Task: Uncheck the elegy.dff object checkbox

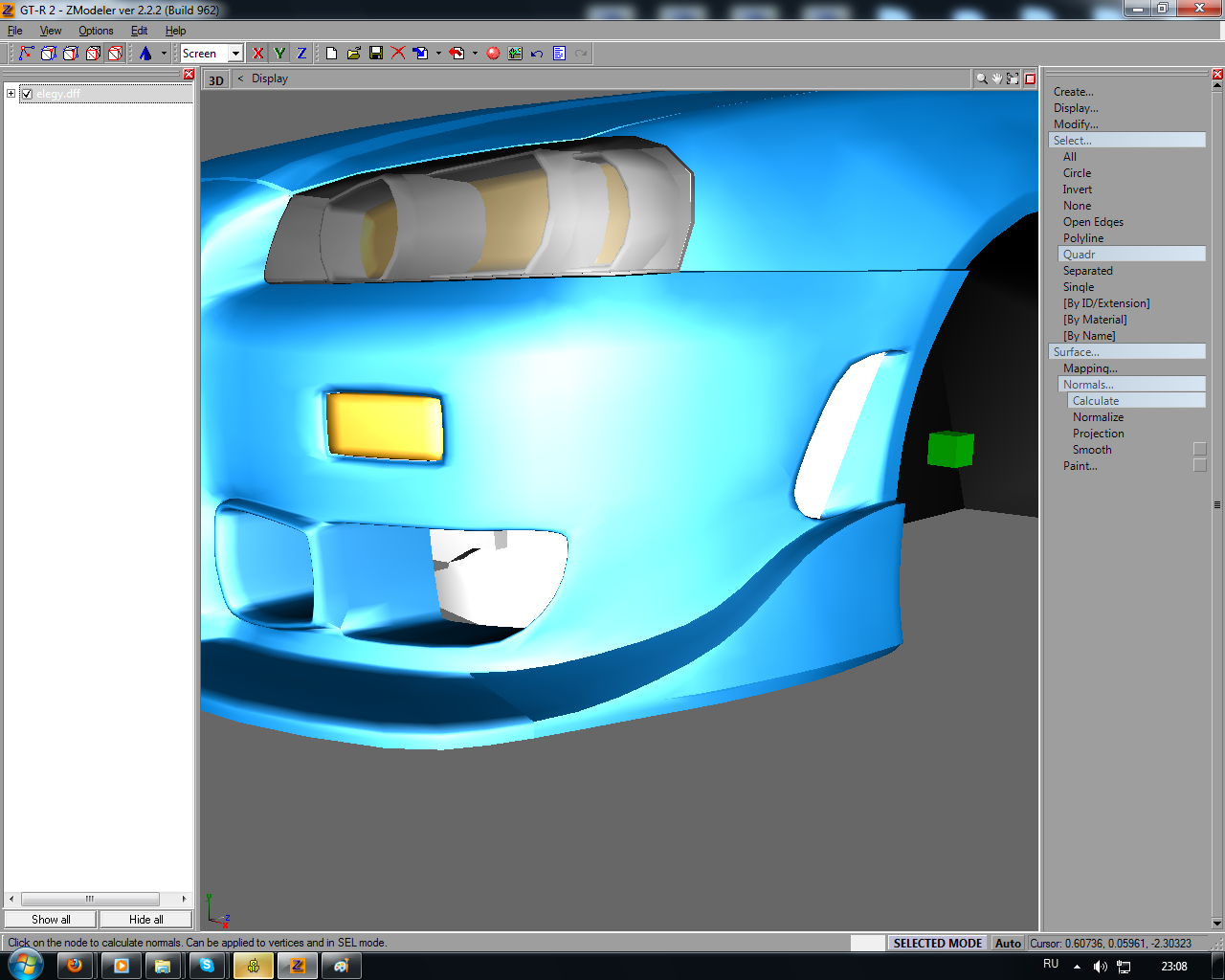Action: click(27, 94)
